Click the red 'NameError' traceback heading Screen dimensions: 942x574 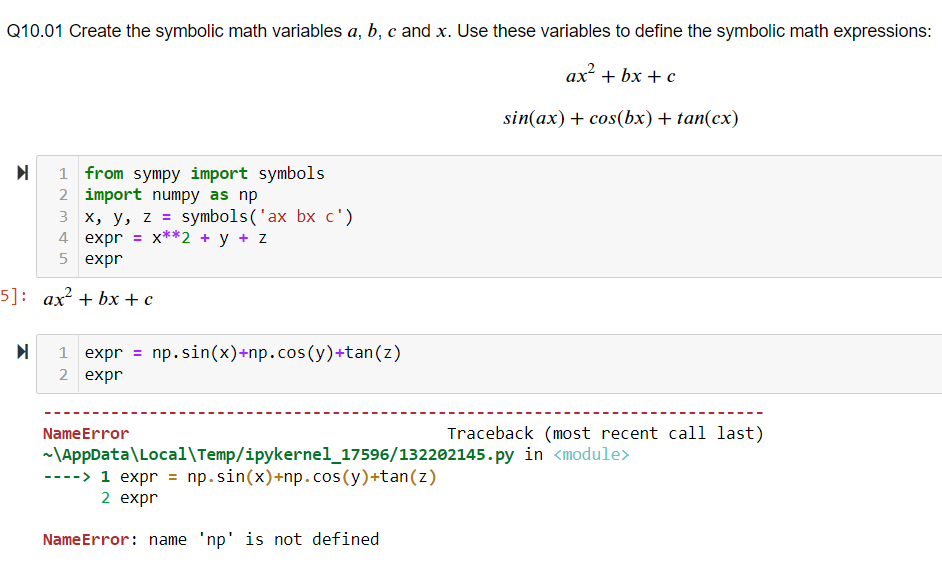[x=86, y=434]
